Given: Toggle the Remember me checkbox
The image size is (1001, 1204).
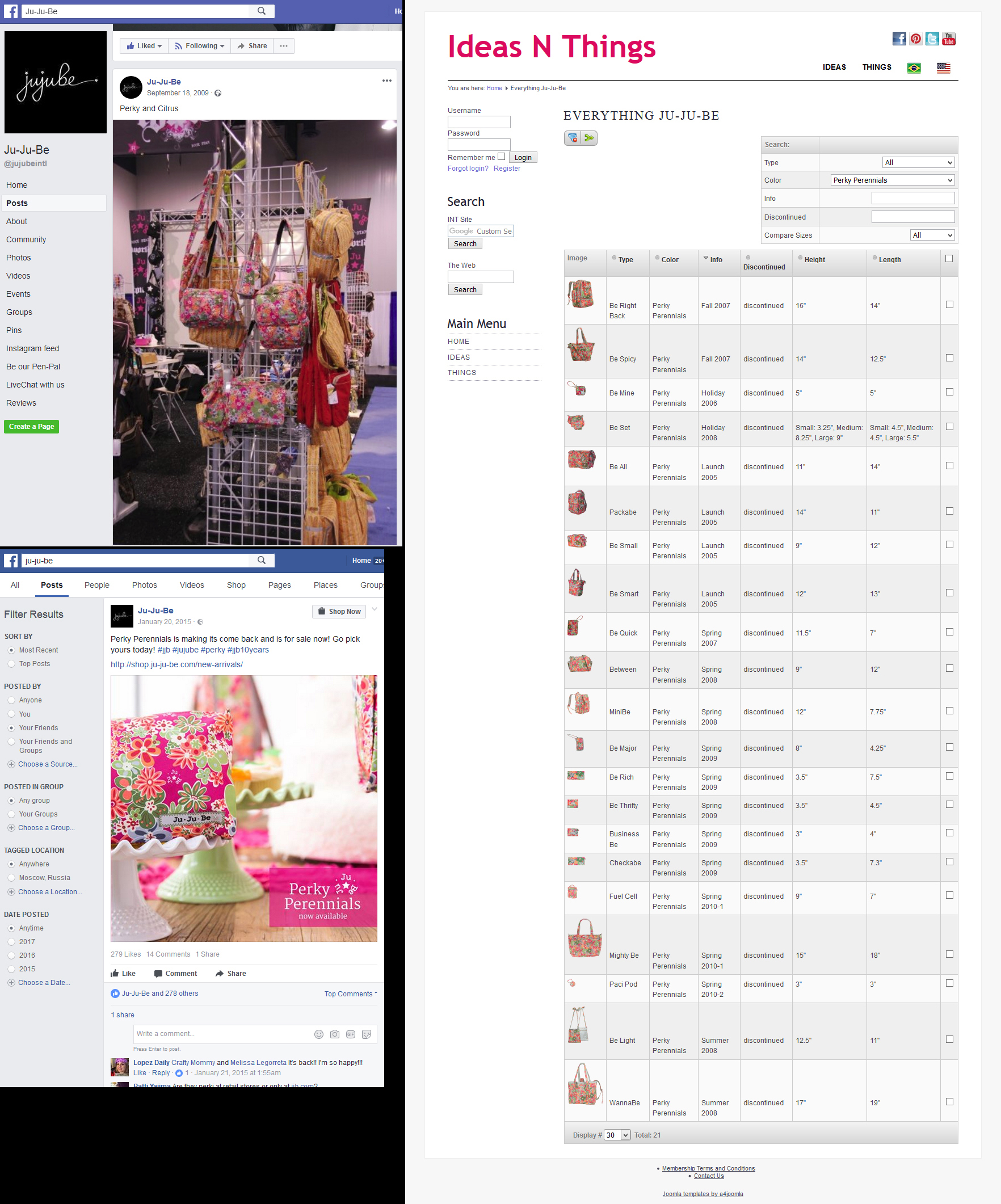Looking at the screenshot, I should point(501,156).
